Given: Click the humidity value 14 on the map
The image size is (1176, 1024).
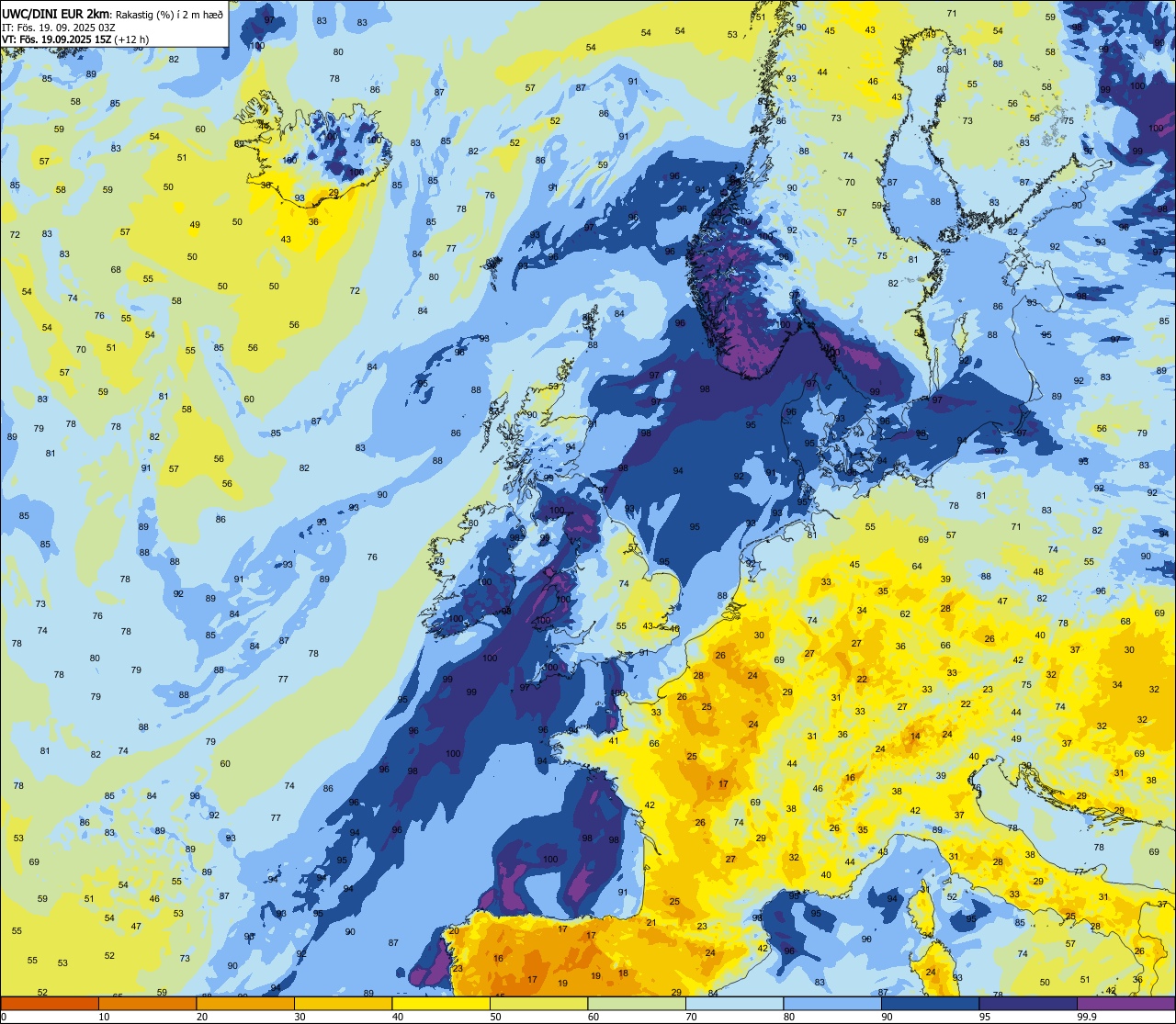Looking at the screenshot, I should [915, 737].
